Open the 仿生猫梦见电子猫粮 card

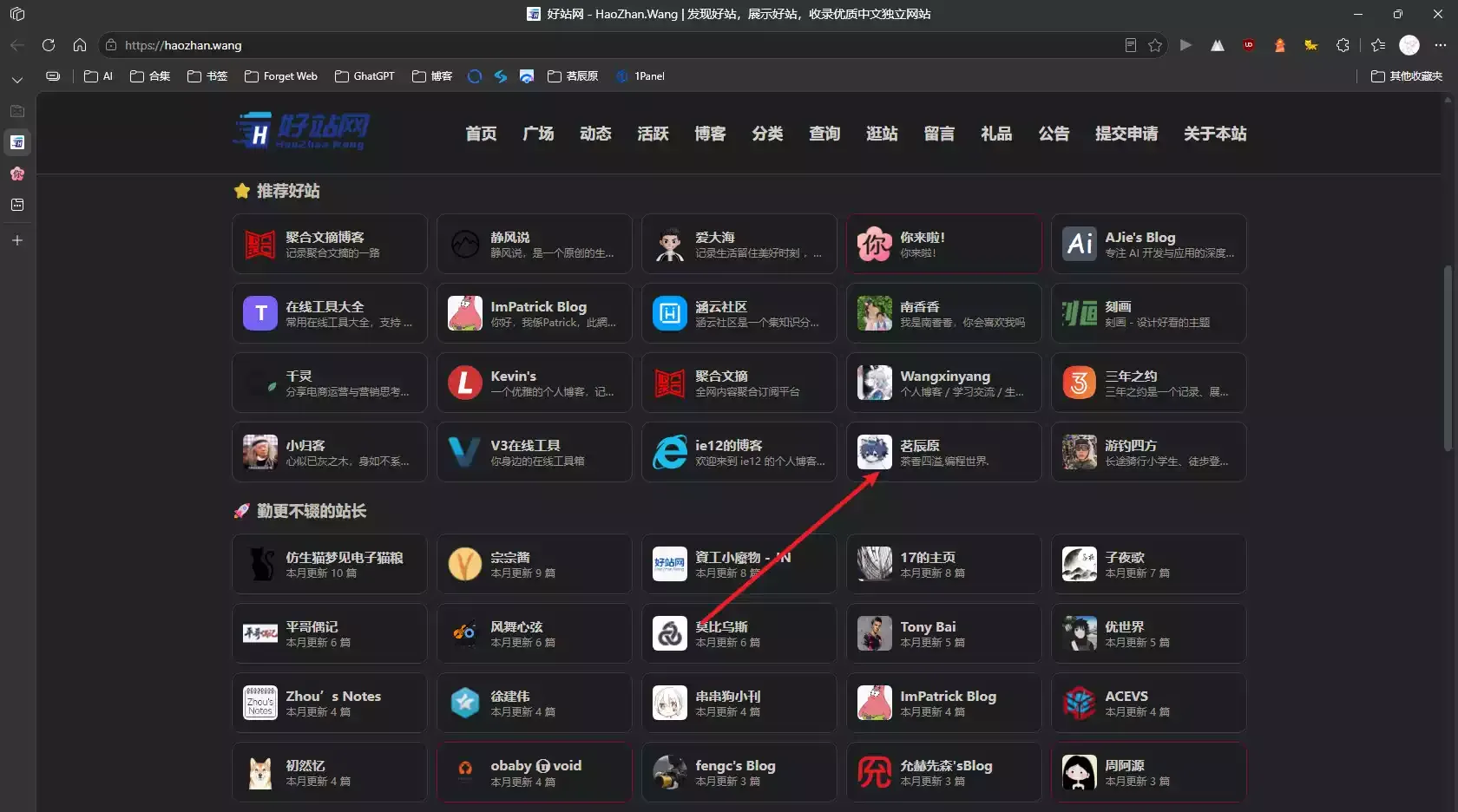(x=330, y=564)
